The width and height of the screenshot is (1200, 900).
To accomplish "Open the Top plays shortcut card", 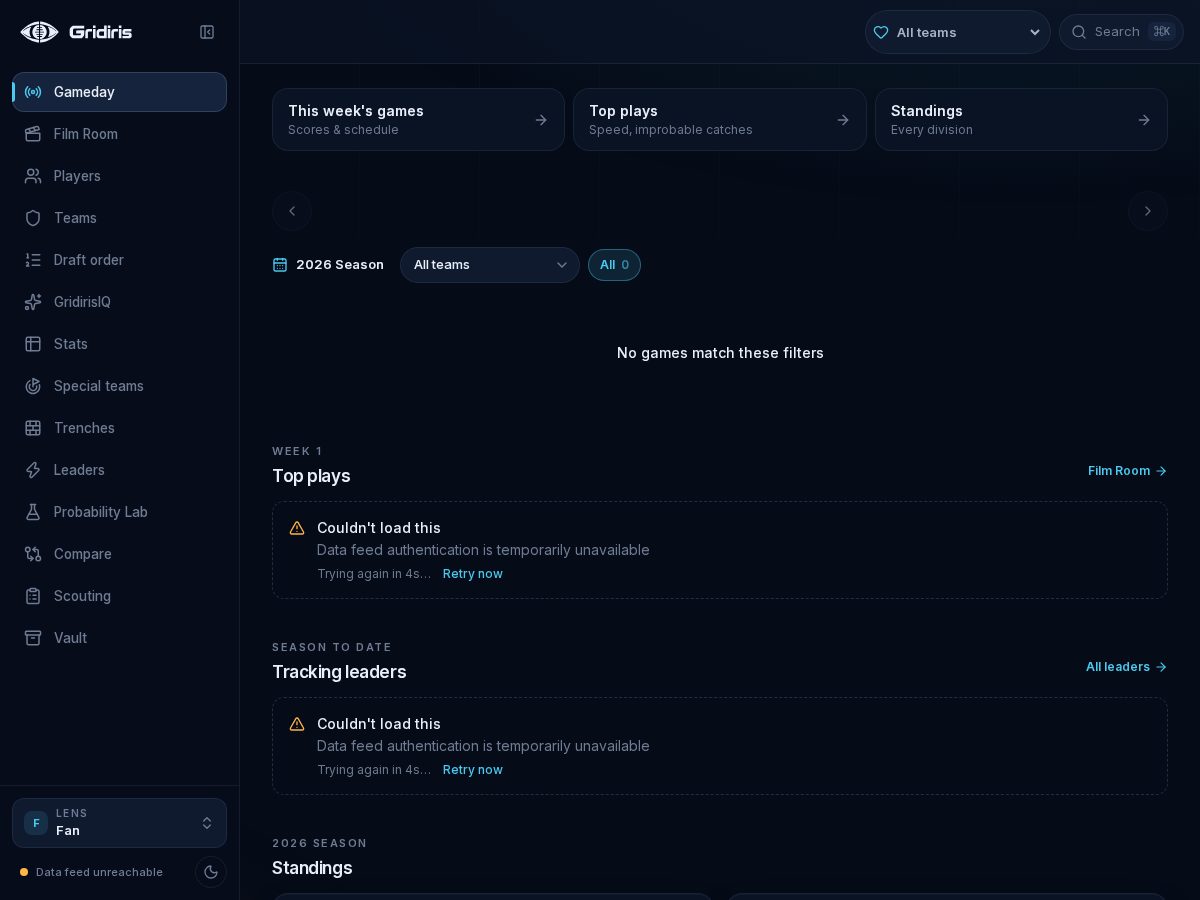I will pyautogui.click(x=720, y=120).
